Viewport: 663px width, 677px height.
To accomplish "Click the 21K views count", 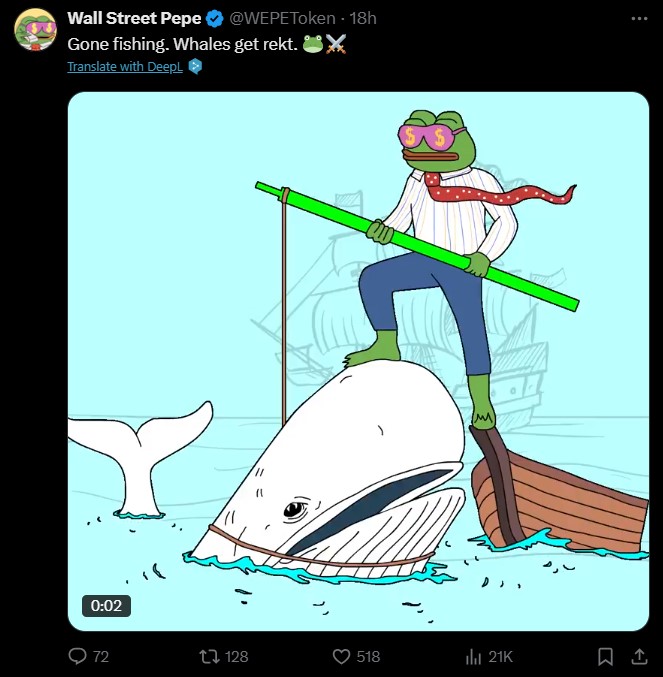I will click(x=500, y=657).
